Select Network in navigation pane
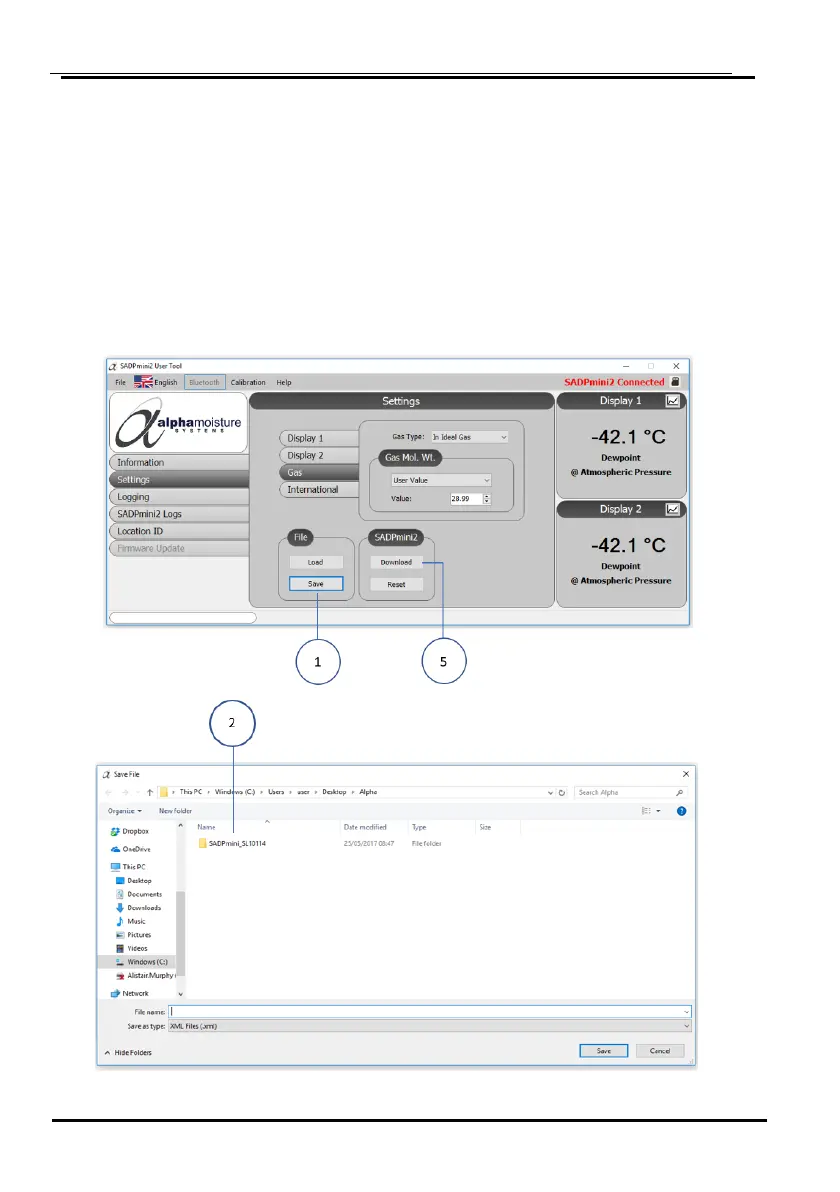The image size is (840, 1192). (130, 994)
